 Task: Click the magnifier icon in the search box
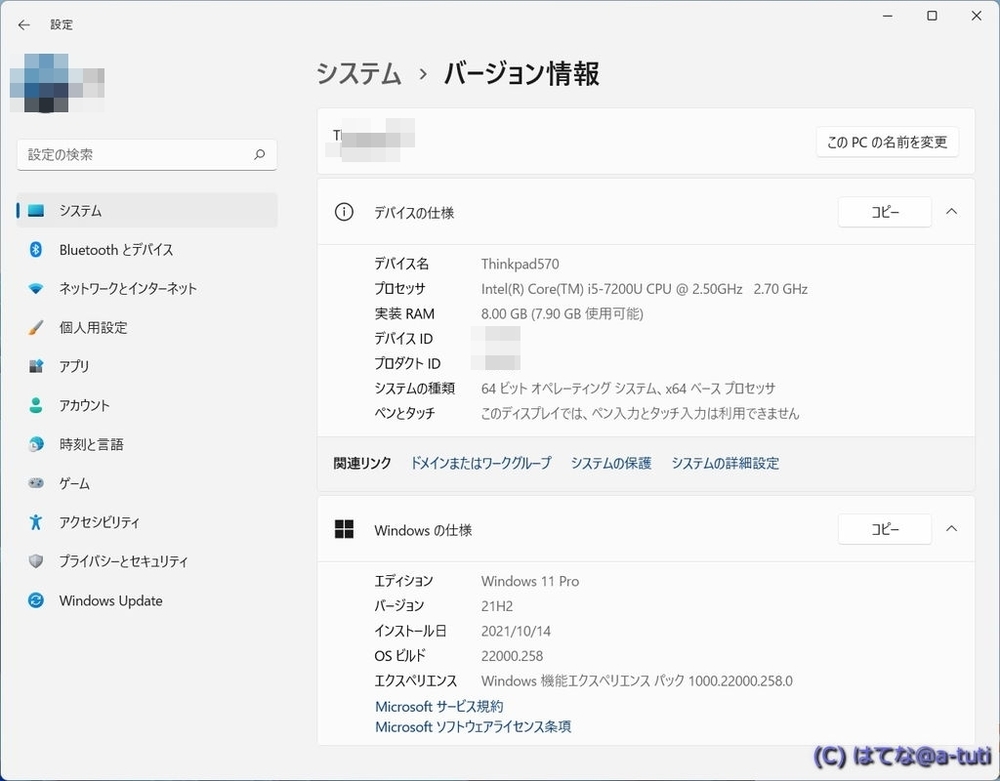point(260,154)
